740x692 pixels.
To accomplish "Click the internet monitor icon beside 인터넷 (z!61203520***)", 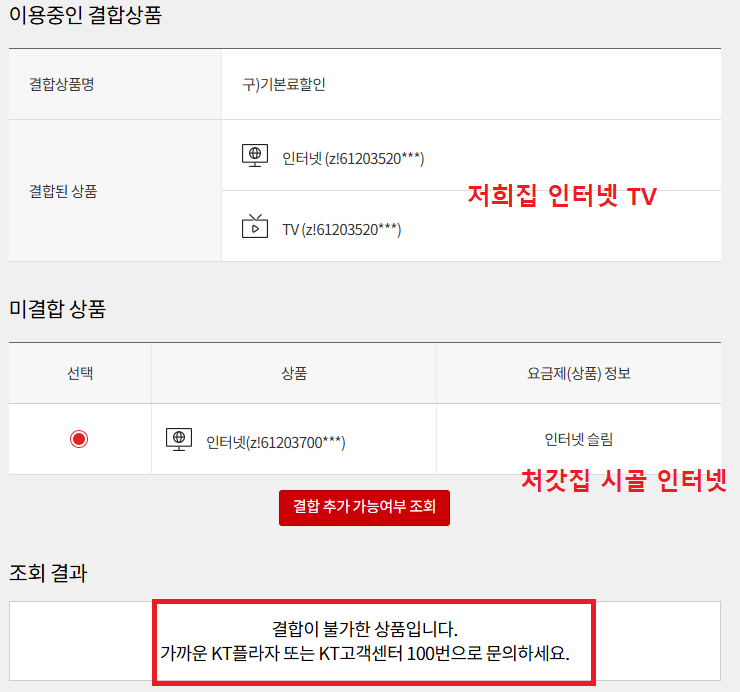I will 255,156.
